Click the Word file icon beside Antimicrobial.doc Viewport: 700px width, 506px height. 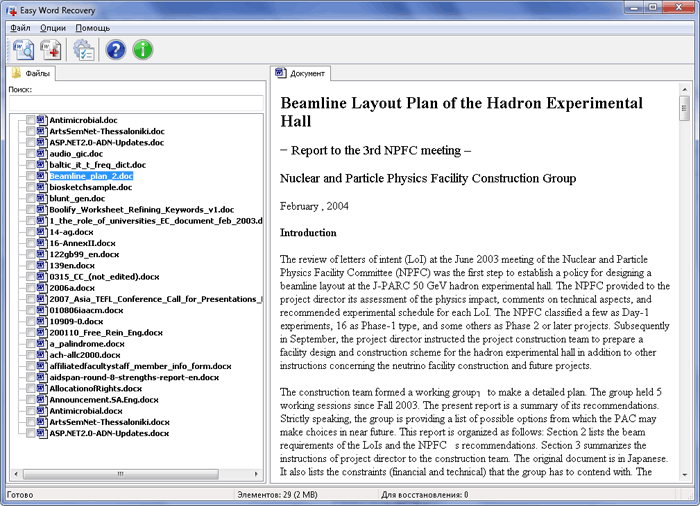pyautogui.click(x=42, y=120)
